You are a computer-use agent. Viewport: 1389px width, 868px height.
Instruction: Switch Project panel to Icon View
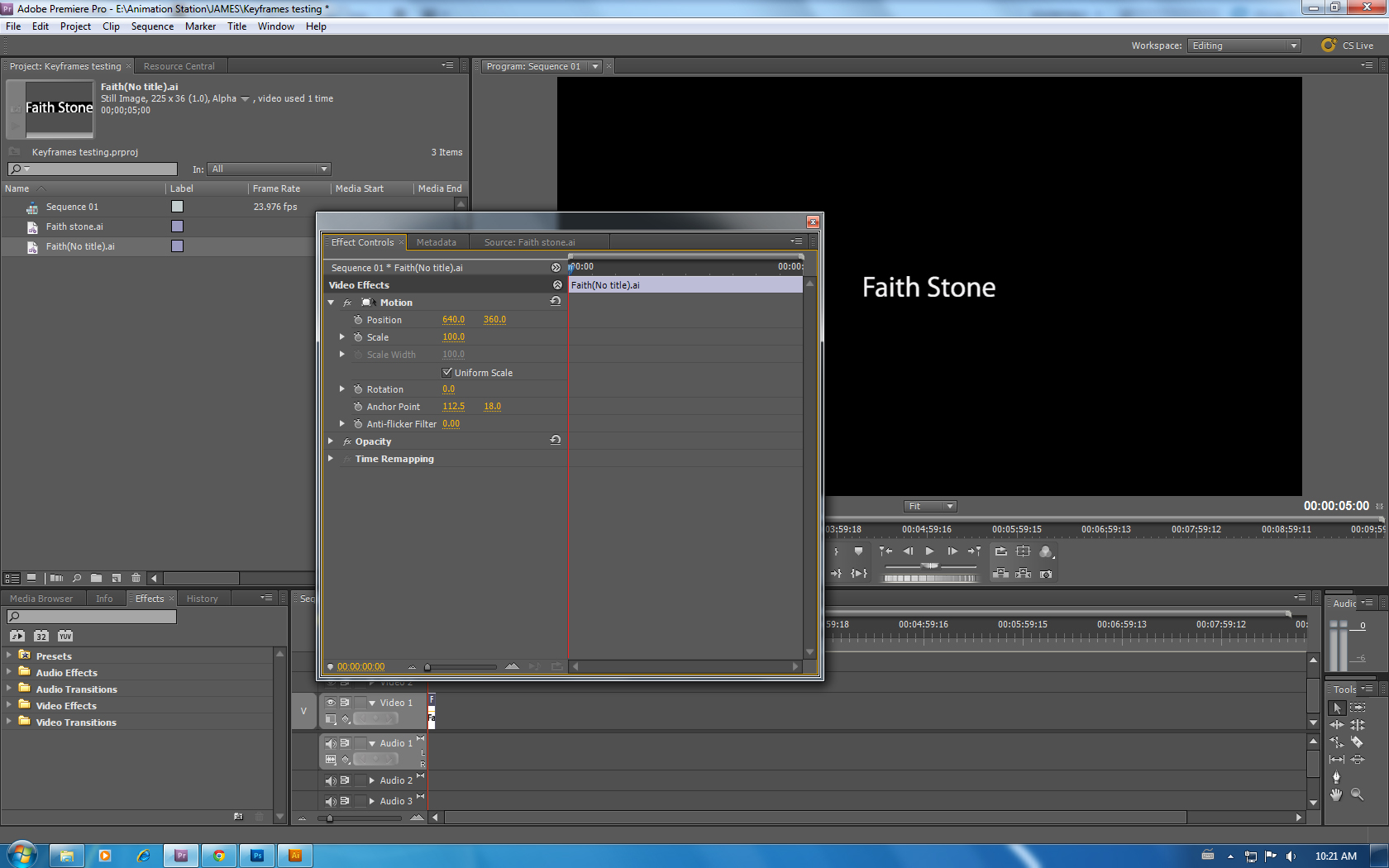(x=31, y=579)
